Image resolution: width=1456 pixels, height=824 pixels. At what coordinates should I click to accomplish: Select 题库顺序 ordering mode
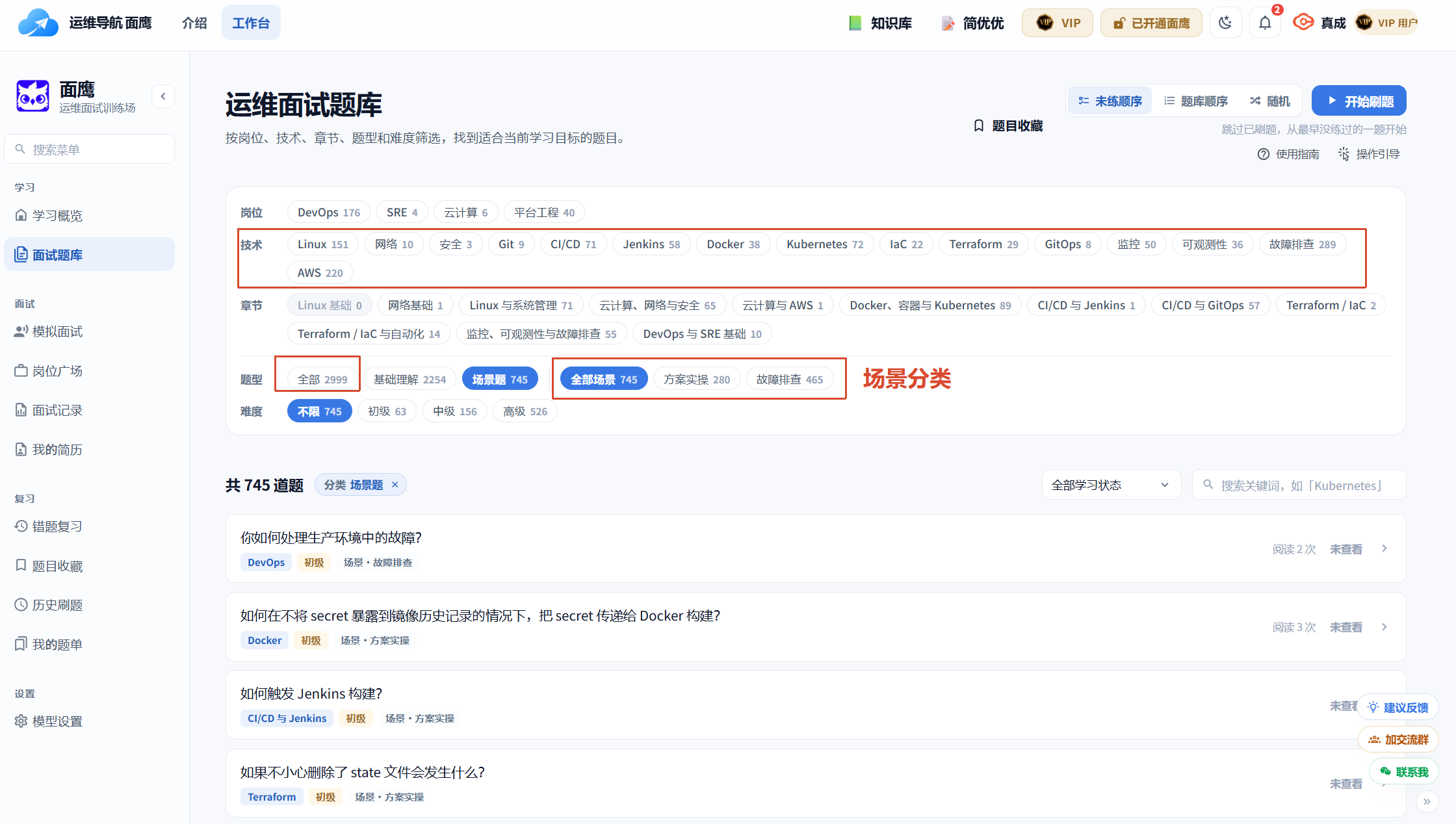coord(1195,101)
